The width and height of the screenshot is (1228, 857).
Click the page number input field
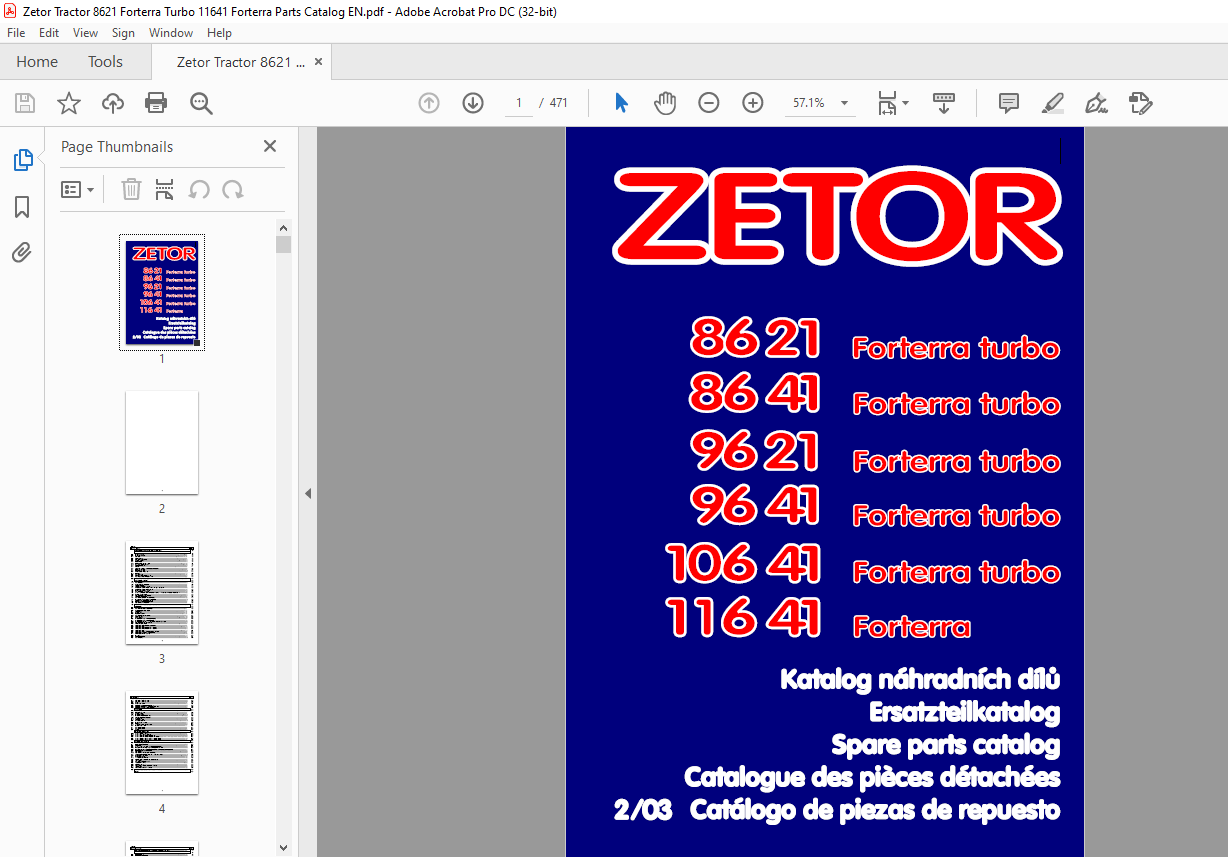pyautogui.click(x=518, y=103)
